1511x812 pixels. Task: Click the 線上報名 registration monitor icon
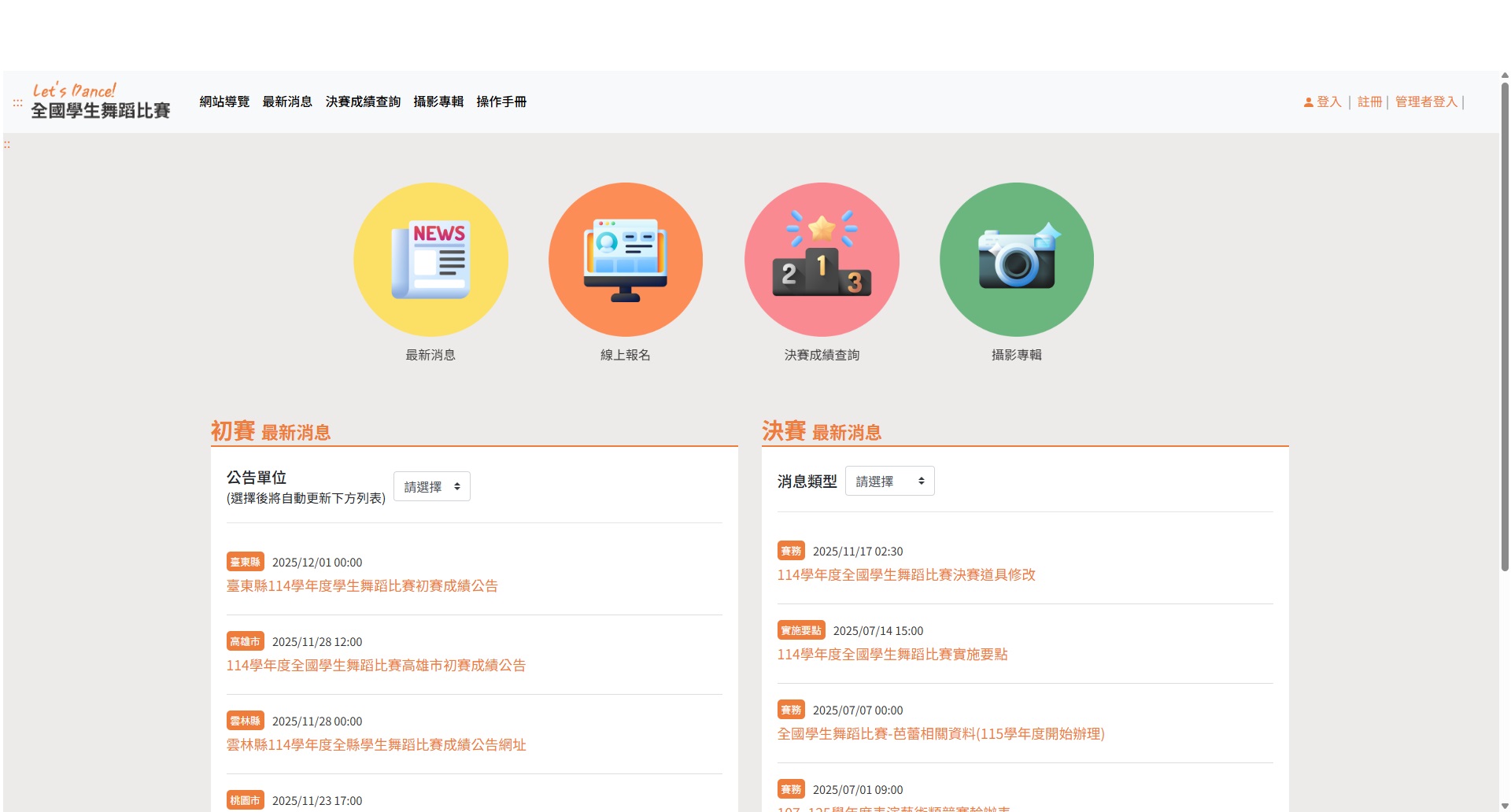[626, 260]
